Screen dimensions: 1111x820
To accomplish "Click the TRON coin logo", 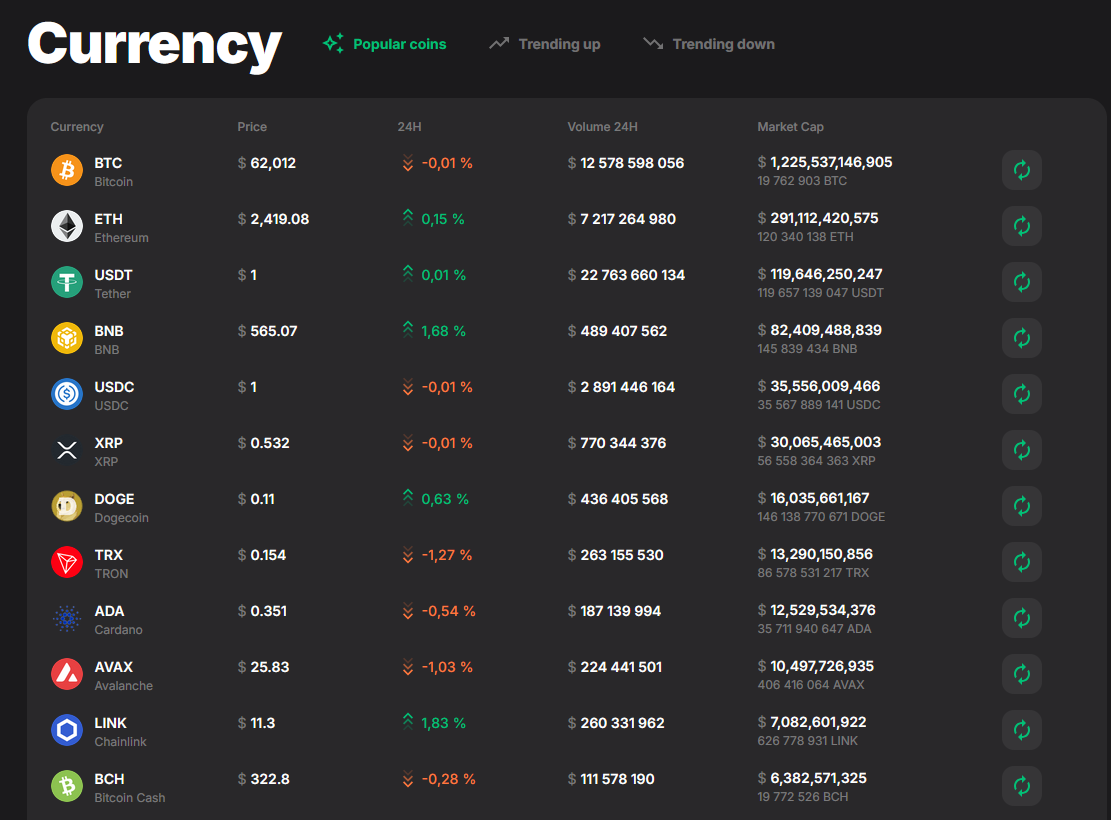I will coord(67,562).
